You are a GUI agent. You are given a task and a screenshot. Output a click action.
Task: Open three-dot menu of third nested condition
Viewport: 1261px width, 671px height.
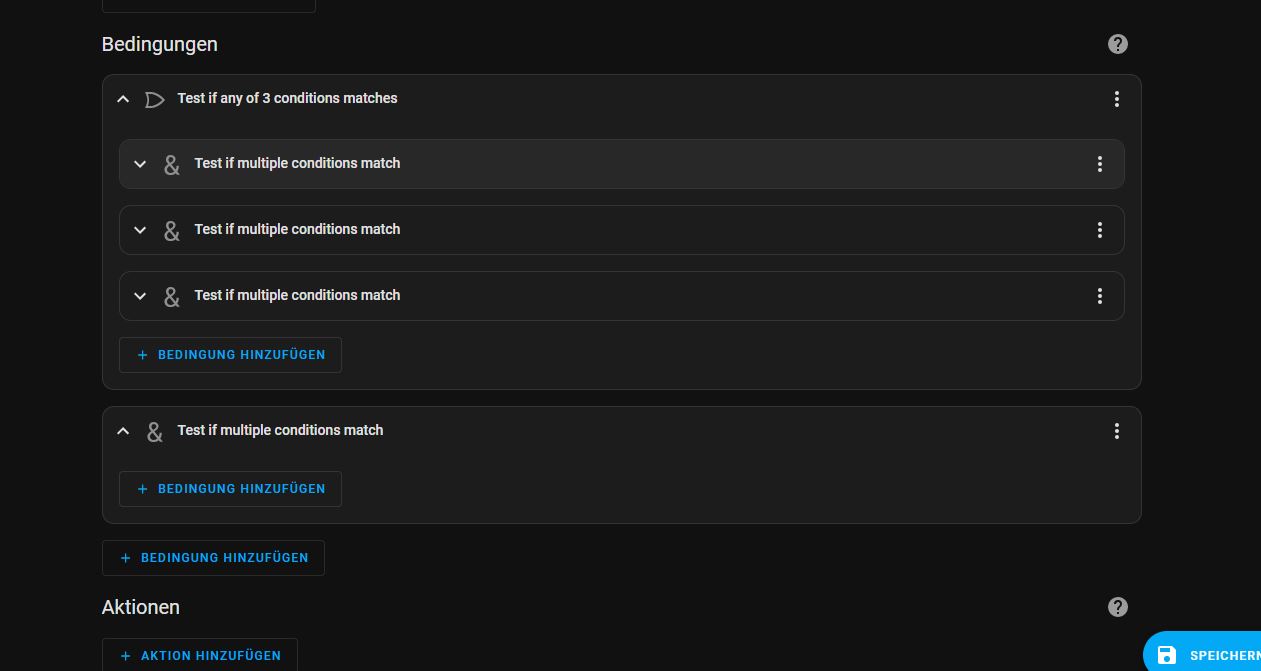coord(1100,296)
